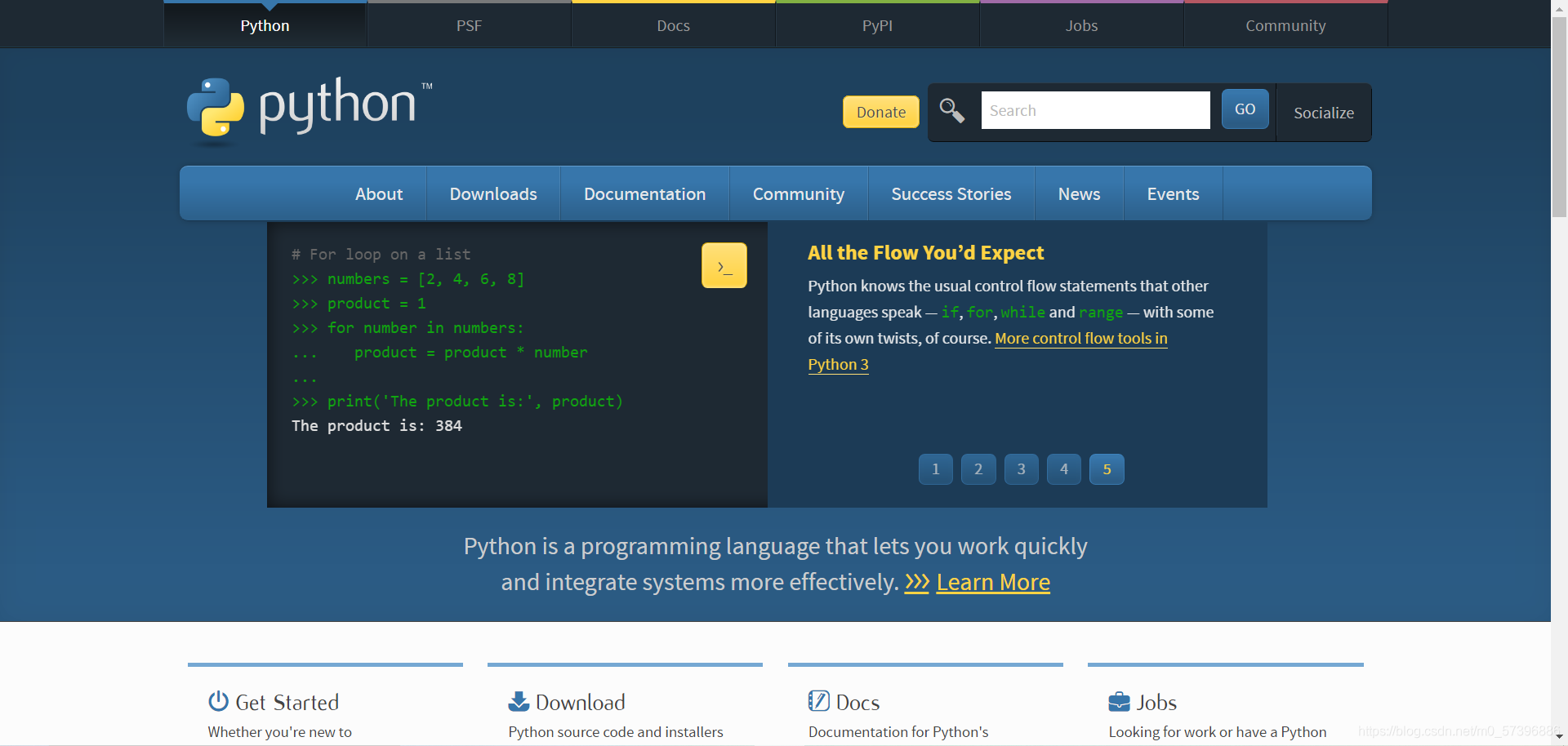Click the Download arrow icon
The height and width of the screenshot is (746, 1568).
tap(519, 701)
